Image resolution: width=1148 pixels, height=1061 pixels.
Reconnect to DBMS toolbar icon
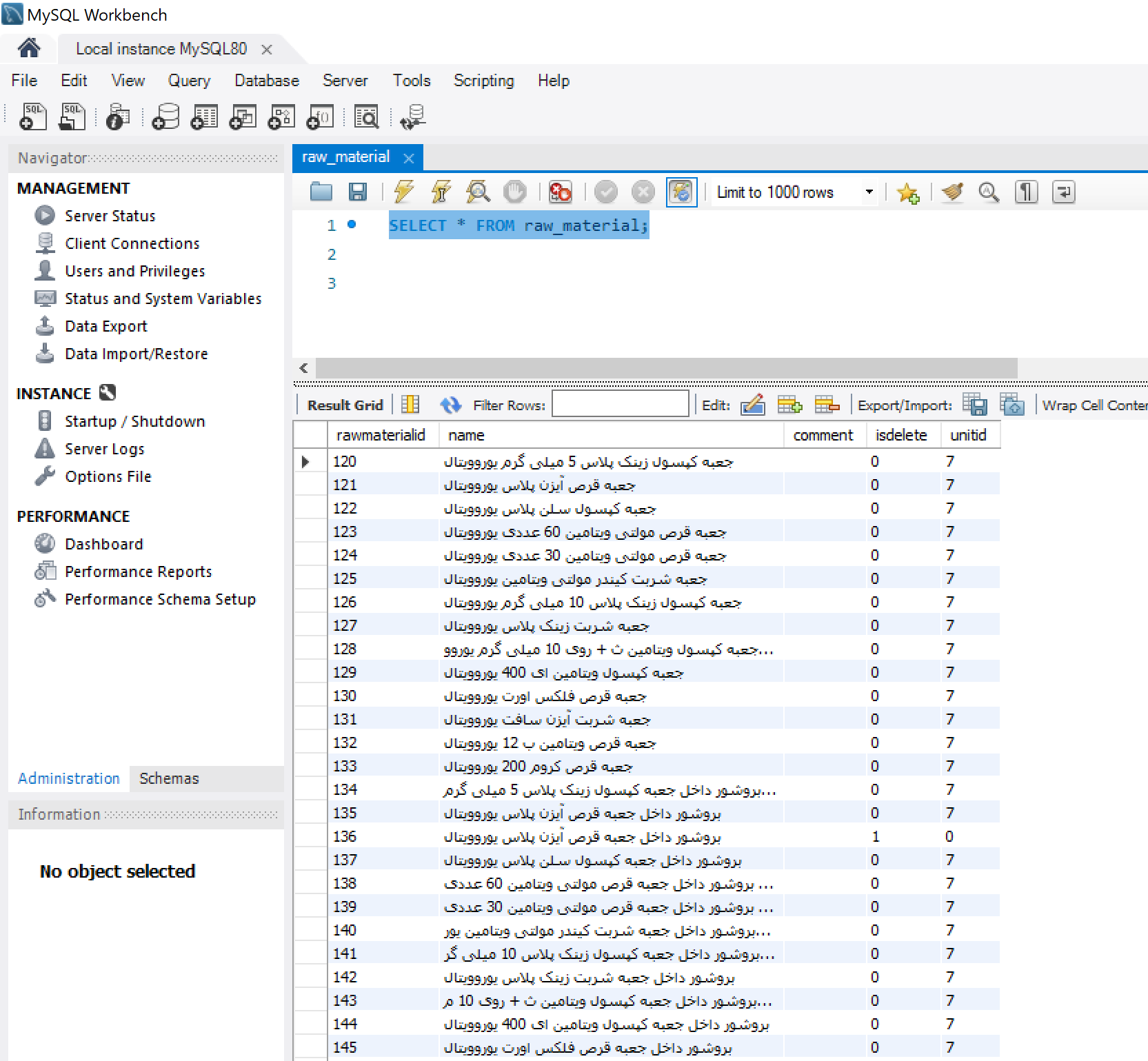413,117
